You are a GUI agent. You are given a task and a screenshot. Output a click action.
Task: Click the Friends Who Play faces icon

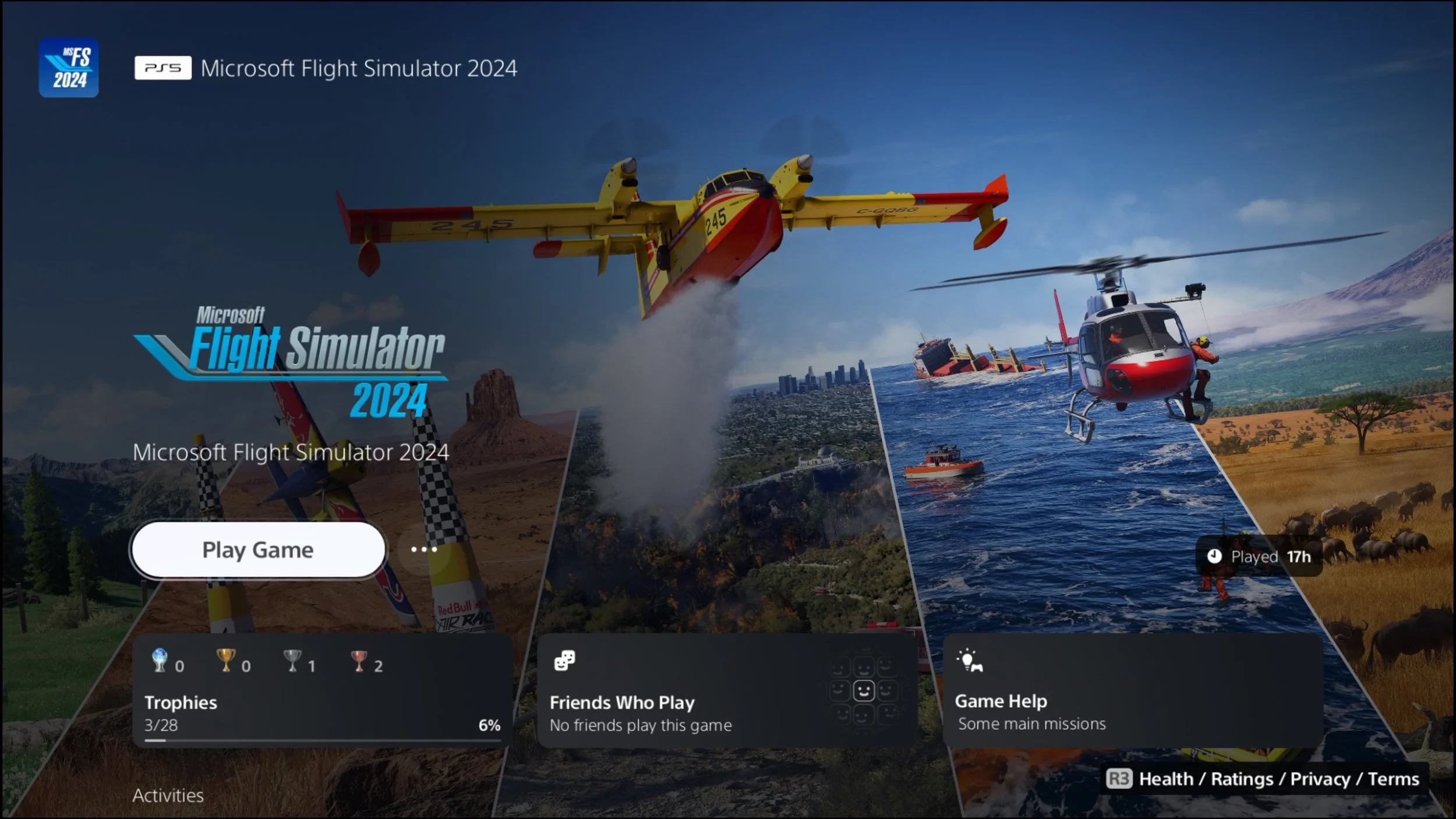(x=564, y=661)
